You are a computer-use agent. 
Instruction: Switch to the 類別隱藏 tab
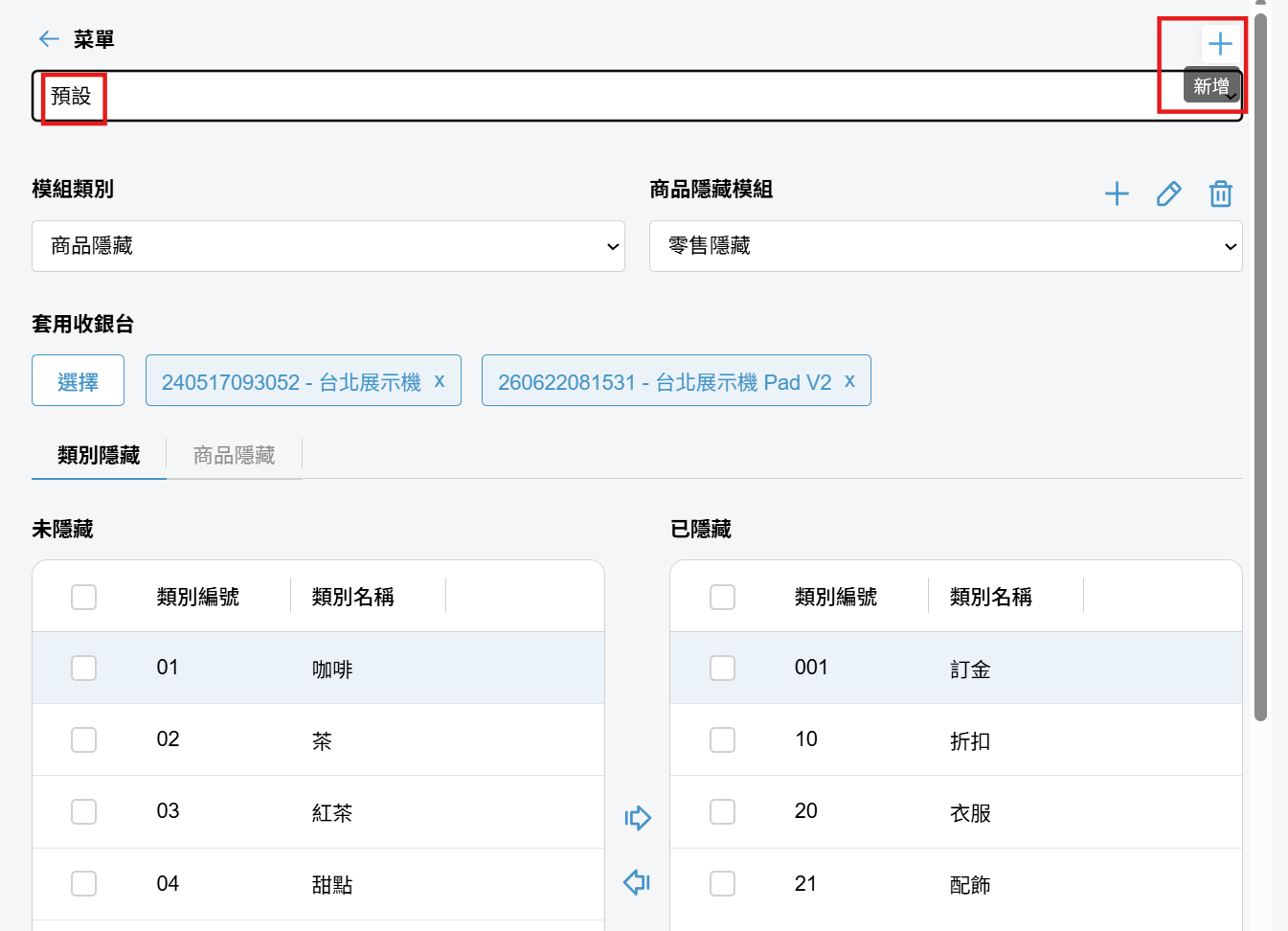point(99,455)
